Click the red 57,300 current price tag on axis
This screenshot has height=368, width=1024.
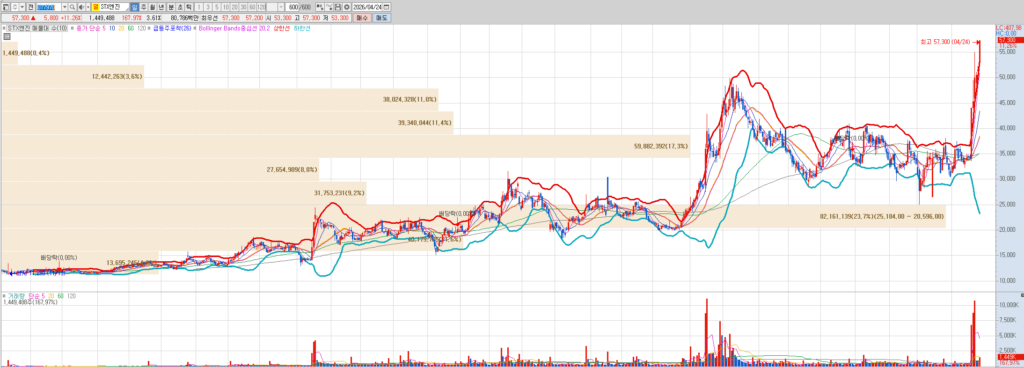(x=1010, y=40)
